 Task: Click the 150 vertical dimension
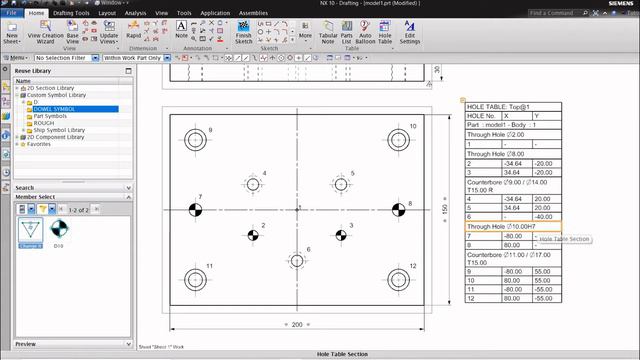coord(444,209)
